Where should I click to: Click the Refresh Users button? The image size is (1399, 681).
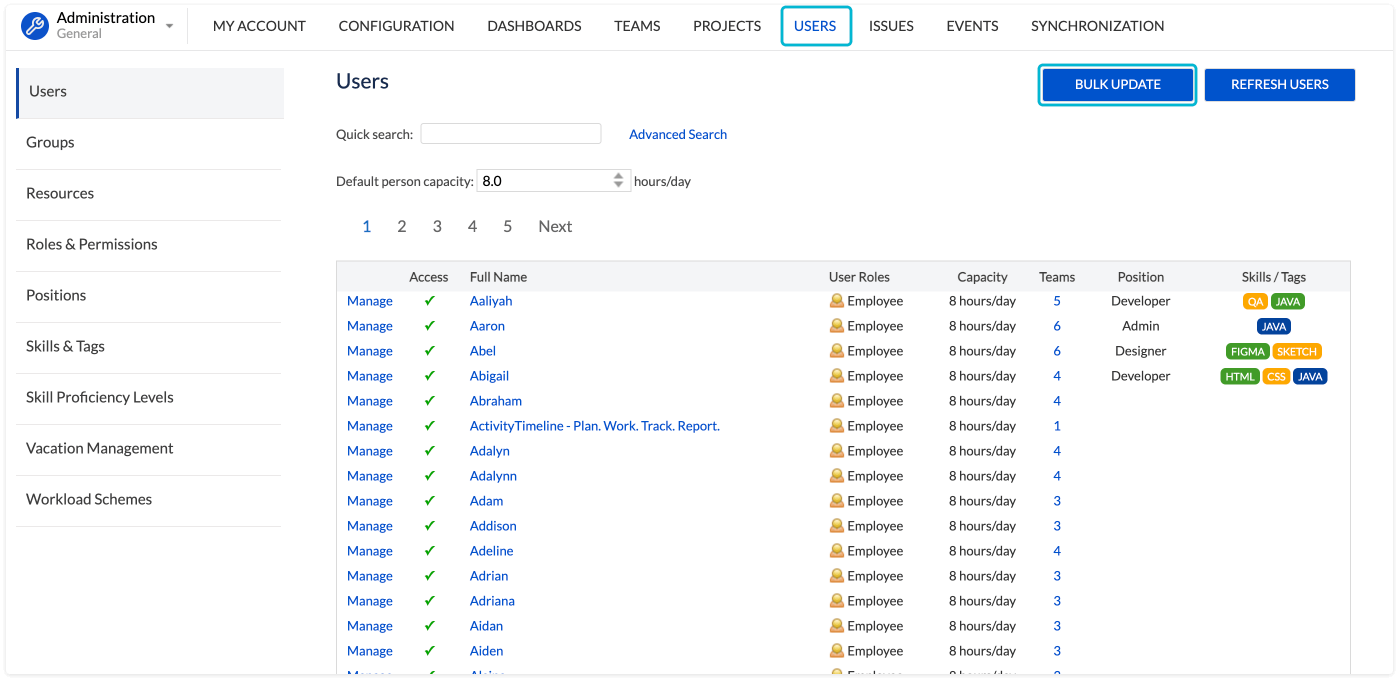(x=1279, y=85)
